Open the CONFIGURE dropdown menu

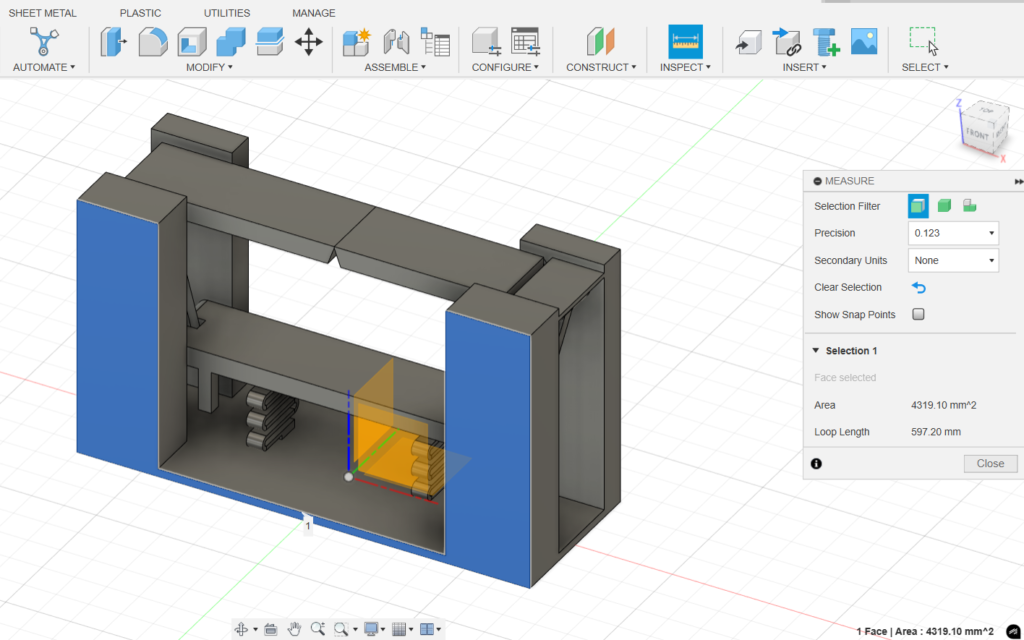(505, 67)
